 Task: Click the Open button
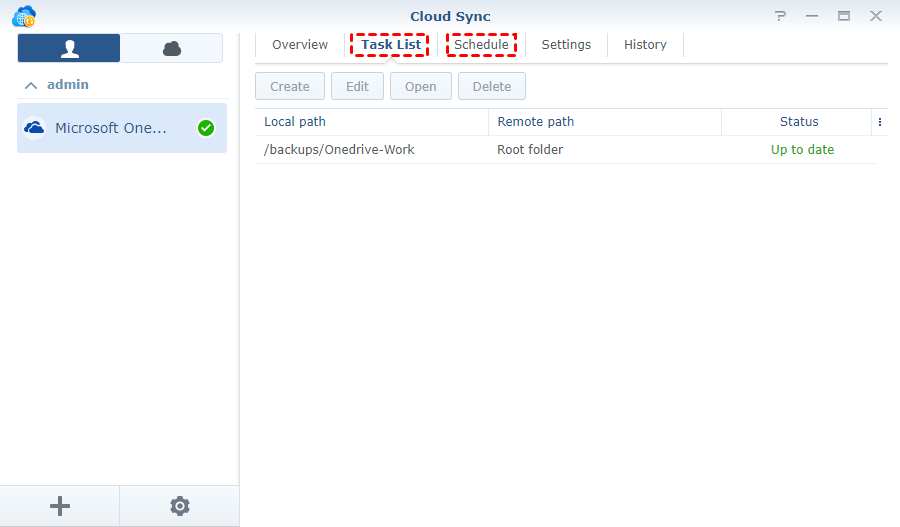[x=421, y=86]
